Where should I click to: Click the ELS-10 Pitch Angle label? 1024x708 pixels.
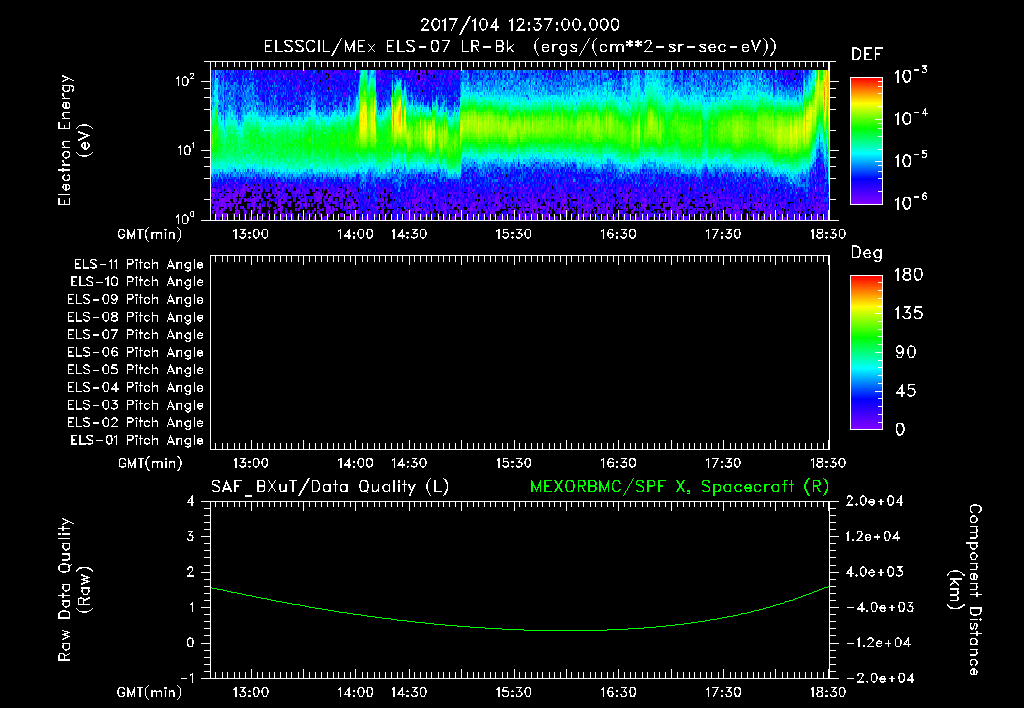pos(136,282)
